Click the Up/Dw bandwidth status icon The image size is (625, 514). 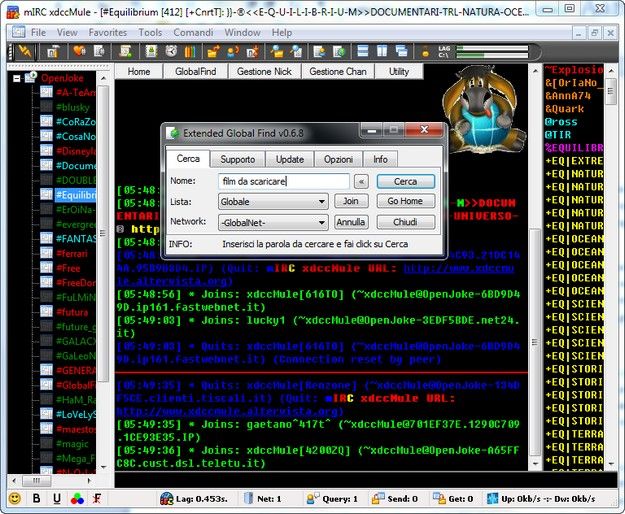click(x=493, y=498)
